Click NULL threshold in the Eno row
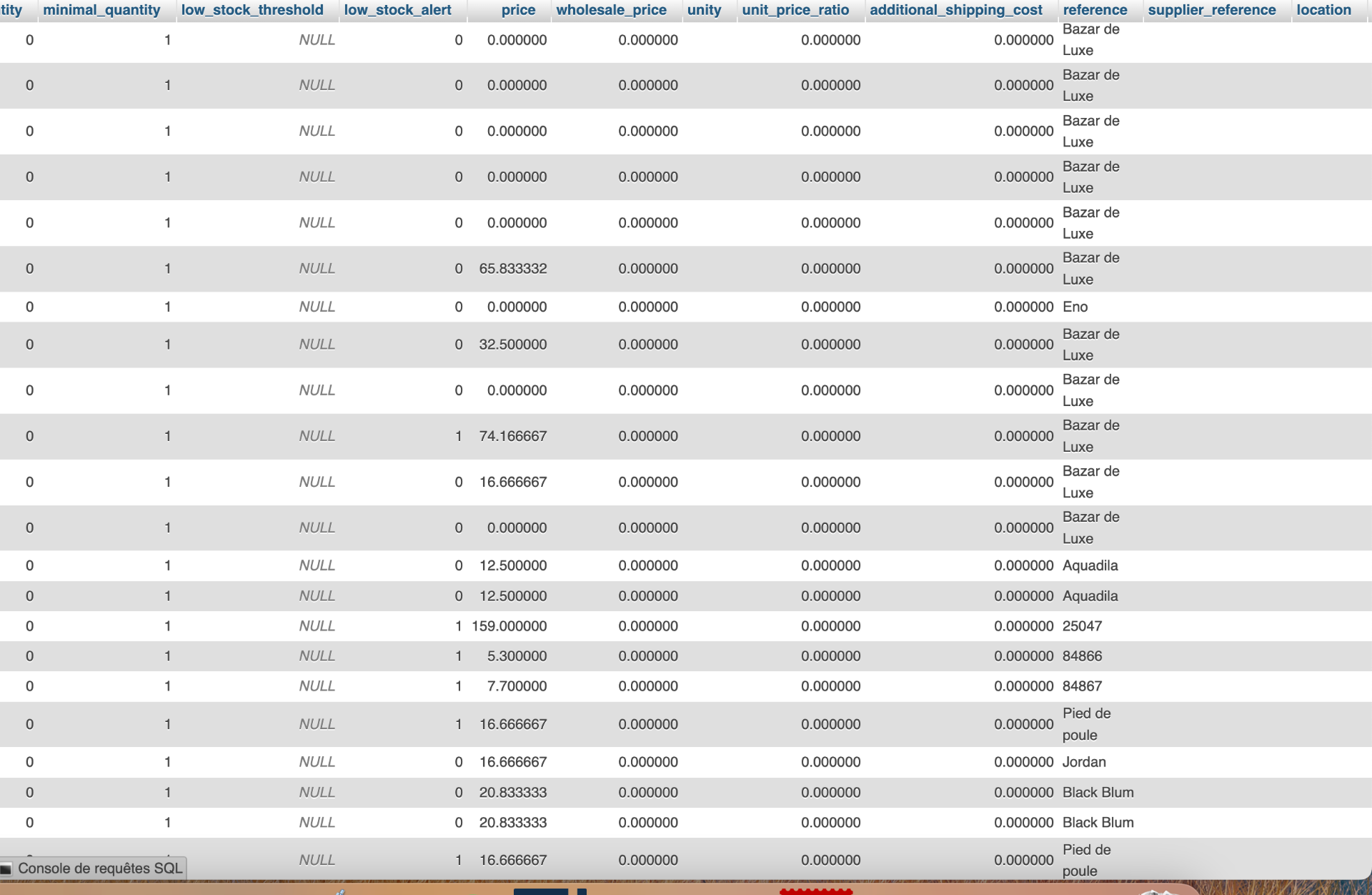 pos(317,307)
